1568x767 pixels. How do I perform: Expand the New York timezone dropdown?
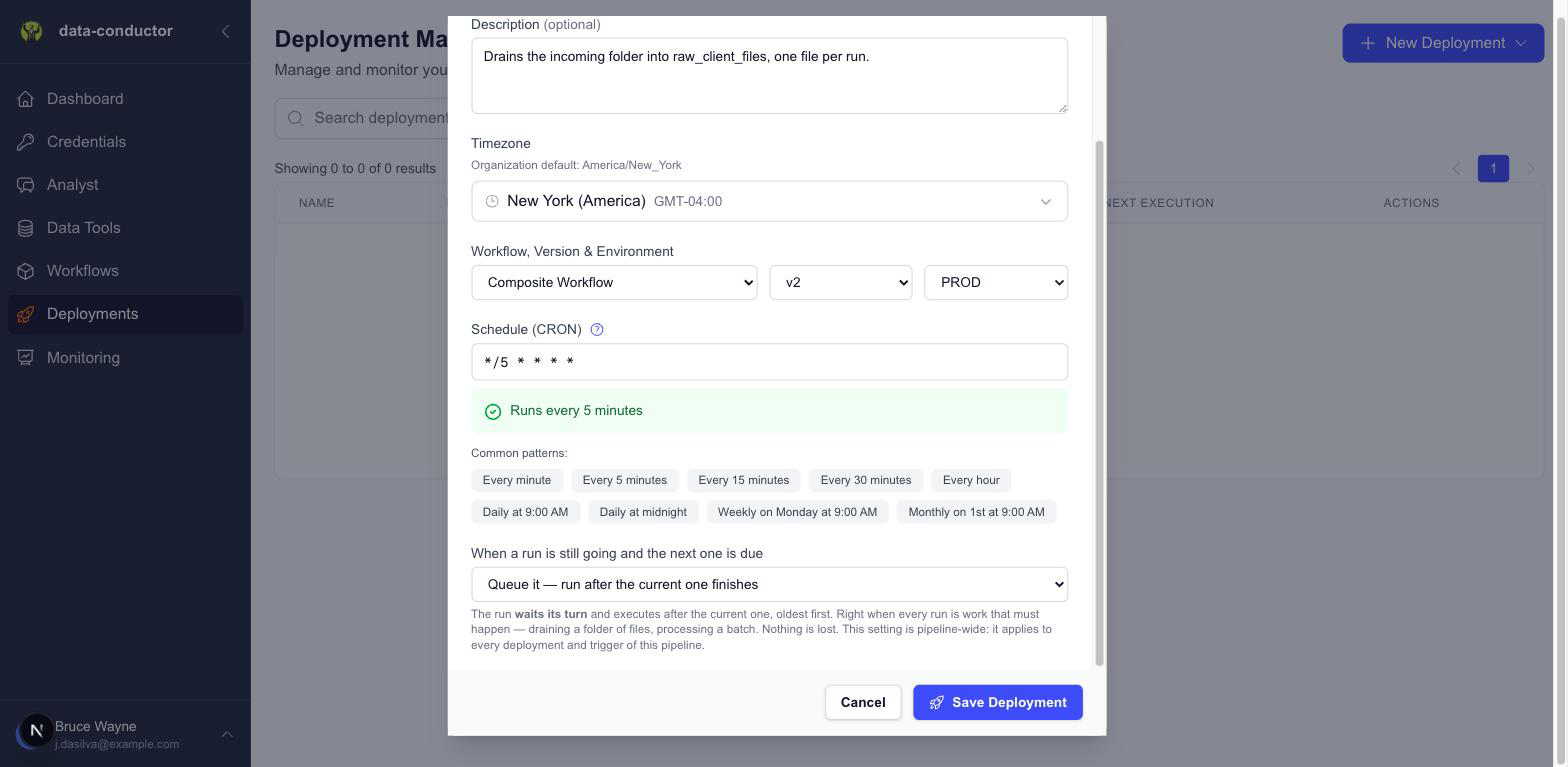(769, 201)
